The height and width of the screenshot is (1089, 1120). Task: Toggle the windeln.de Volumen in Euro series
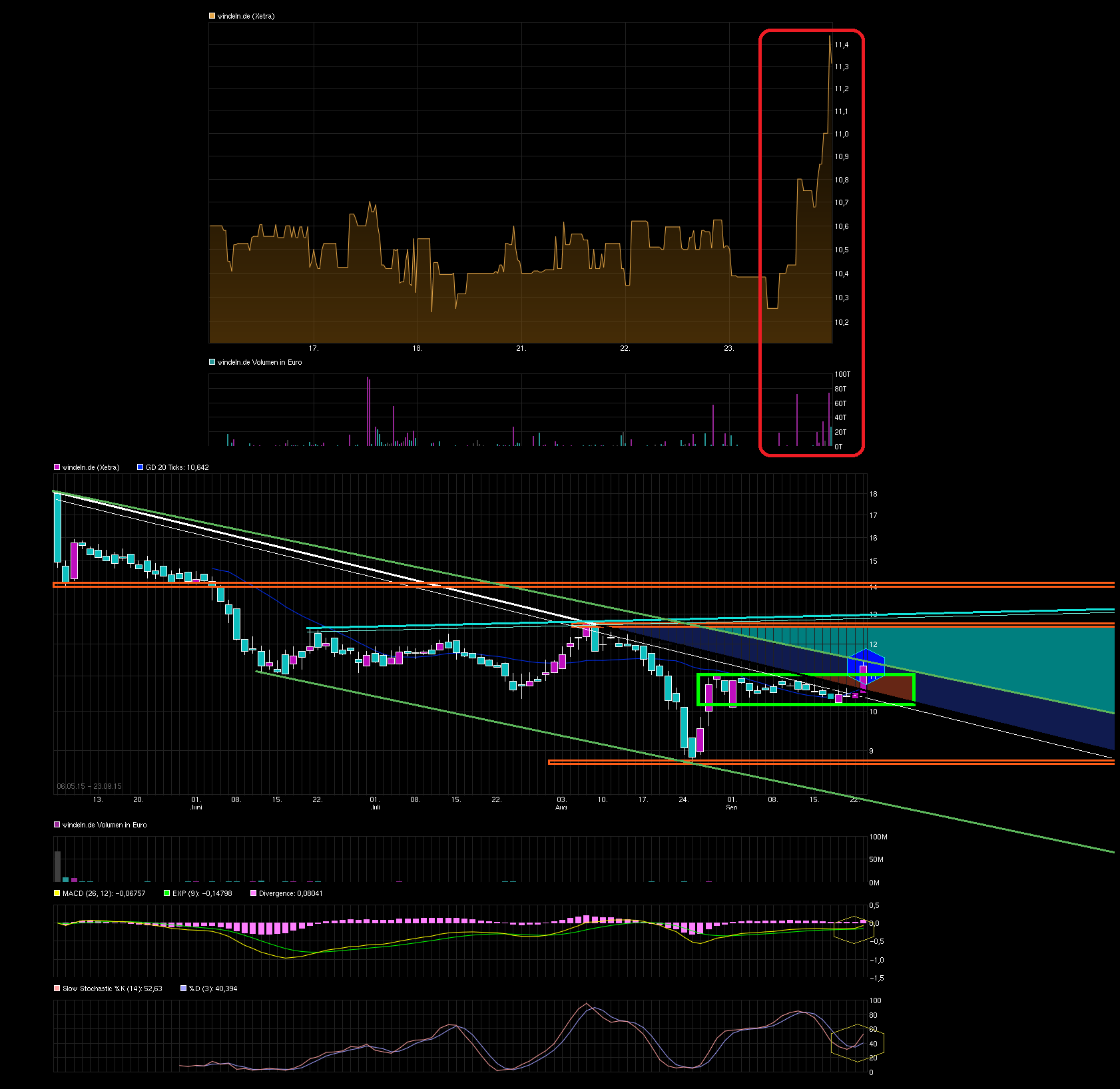click(57, 825)
